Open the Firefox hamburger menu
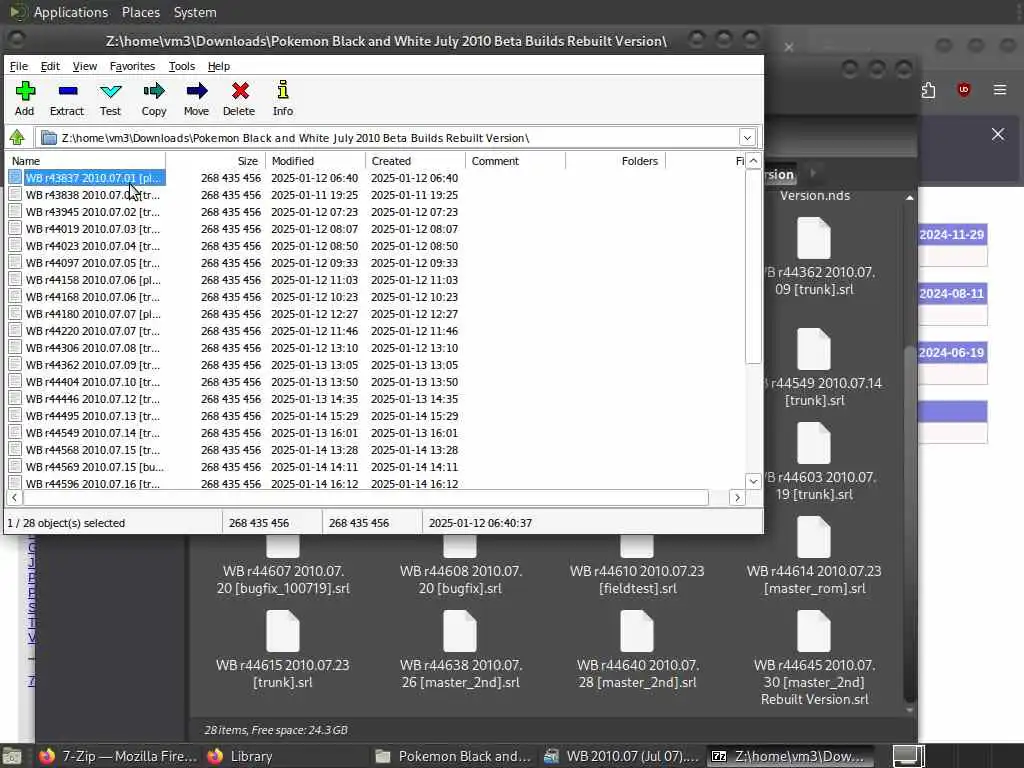The height and width of the screenshot is (768, 1024). click(x=1000, y=89)
